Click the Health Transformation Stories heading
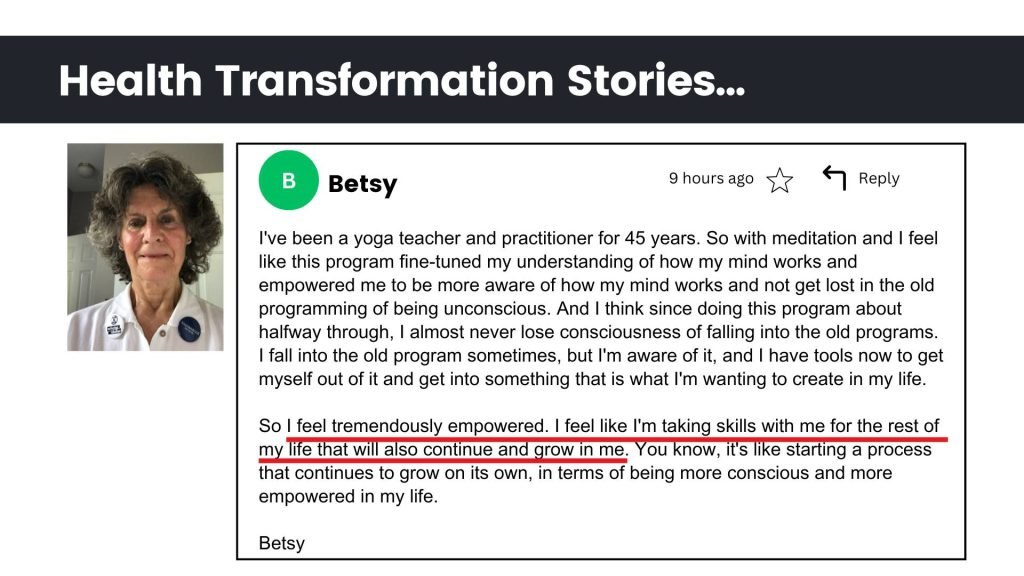Screen dimensions: 1024x576 tap(402, 80)
